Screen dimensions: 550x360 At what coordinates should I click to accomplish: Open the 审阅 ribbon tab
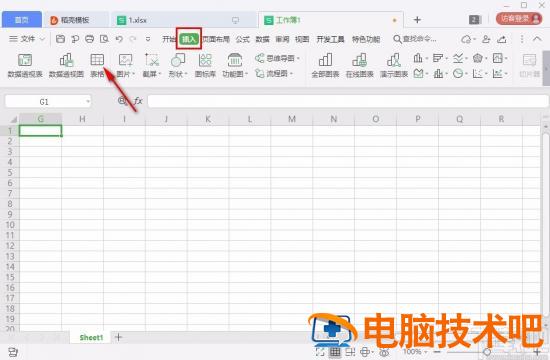pos(282,39)
